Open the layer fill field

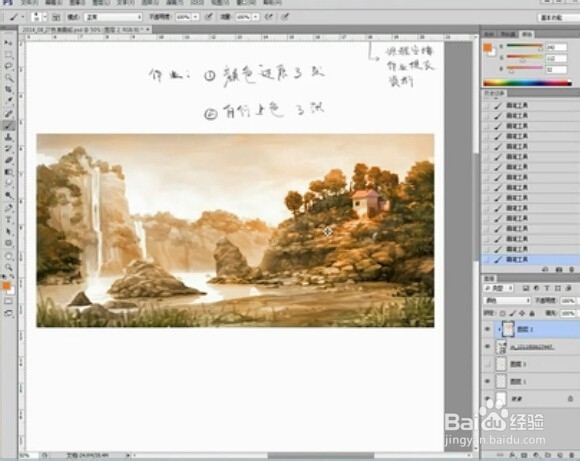tap(568, 313)
